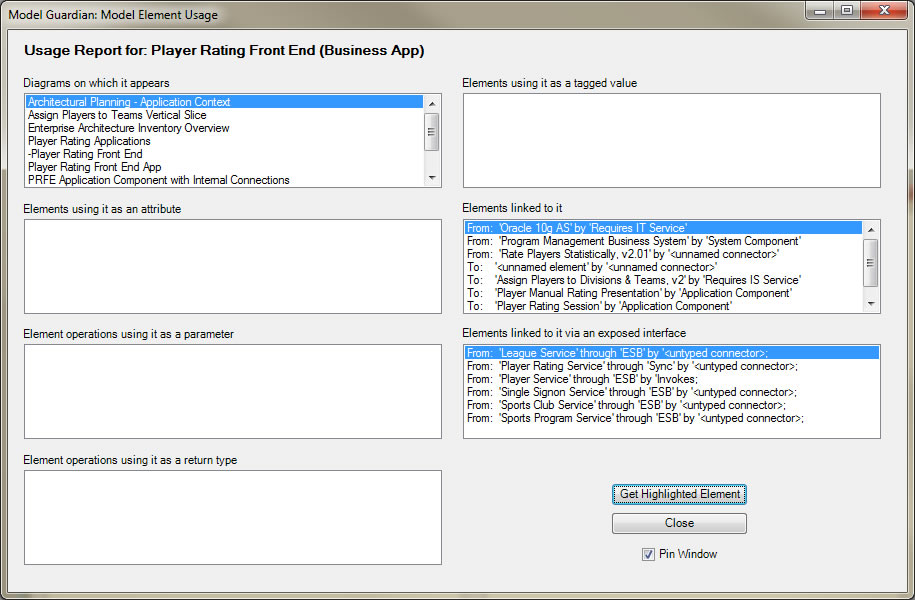Click the empty 'Elements using it as an attribute' list
Viewport: 915px width, 600px height.
click(233, 267)
